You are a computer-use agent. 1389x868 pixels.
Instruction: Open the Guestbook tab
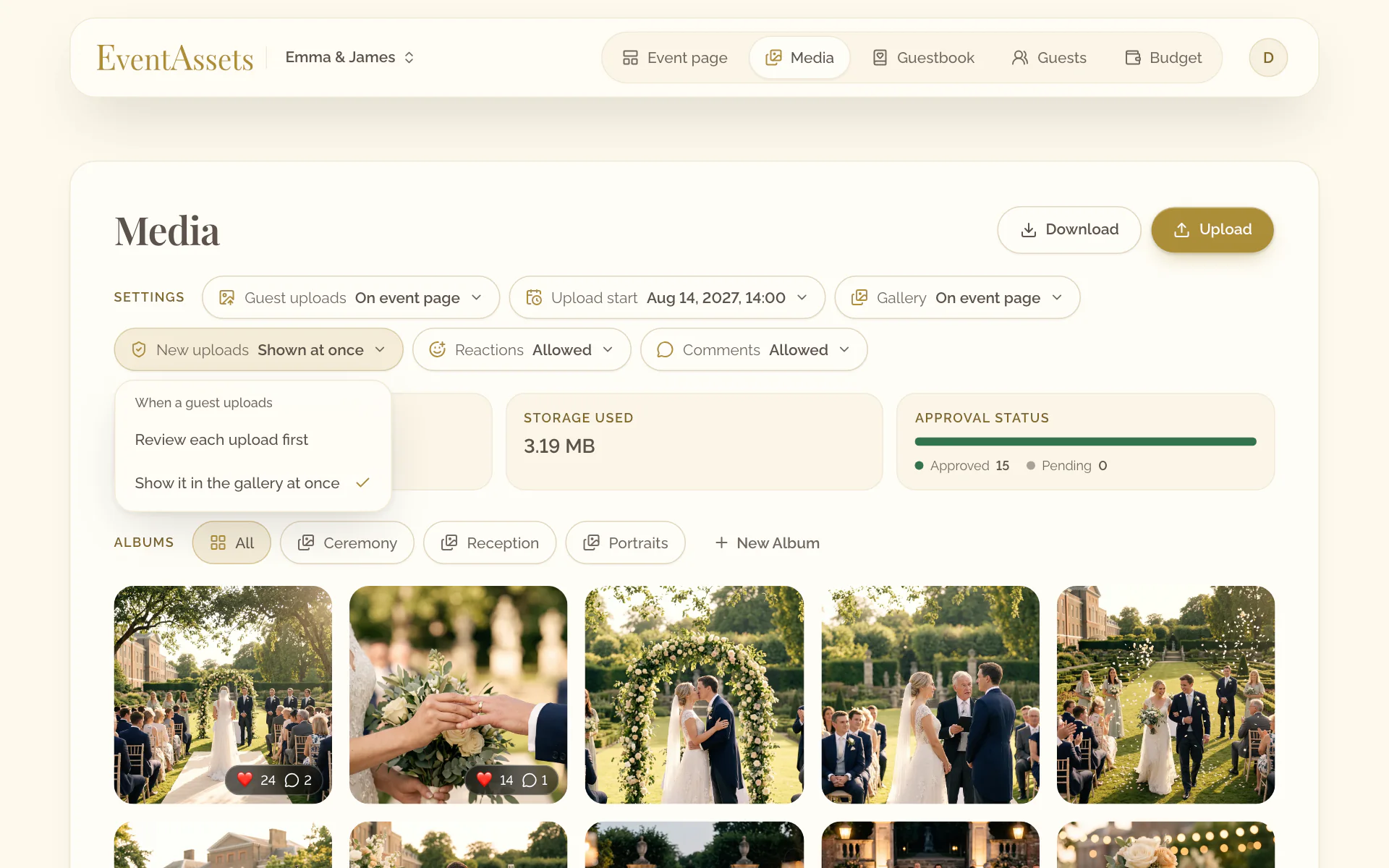923,58
